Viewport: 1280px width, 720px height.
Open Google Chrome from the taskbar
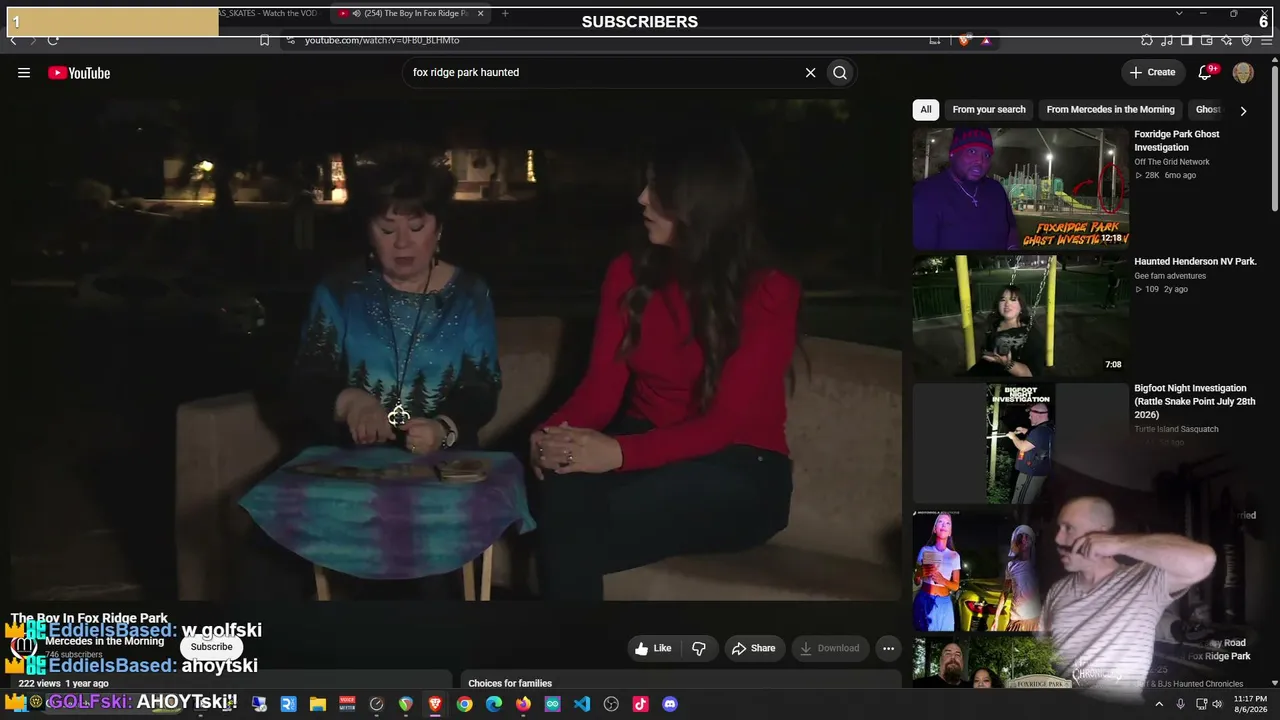pos(464,704)
